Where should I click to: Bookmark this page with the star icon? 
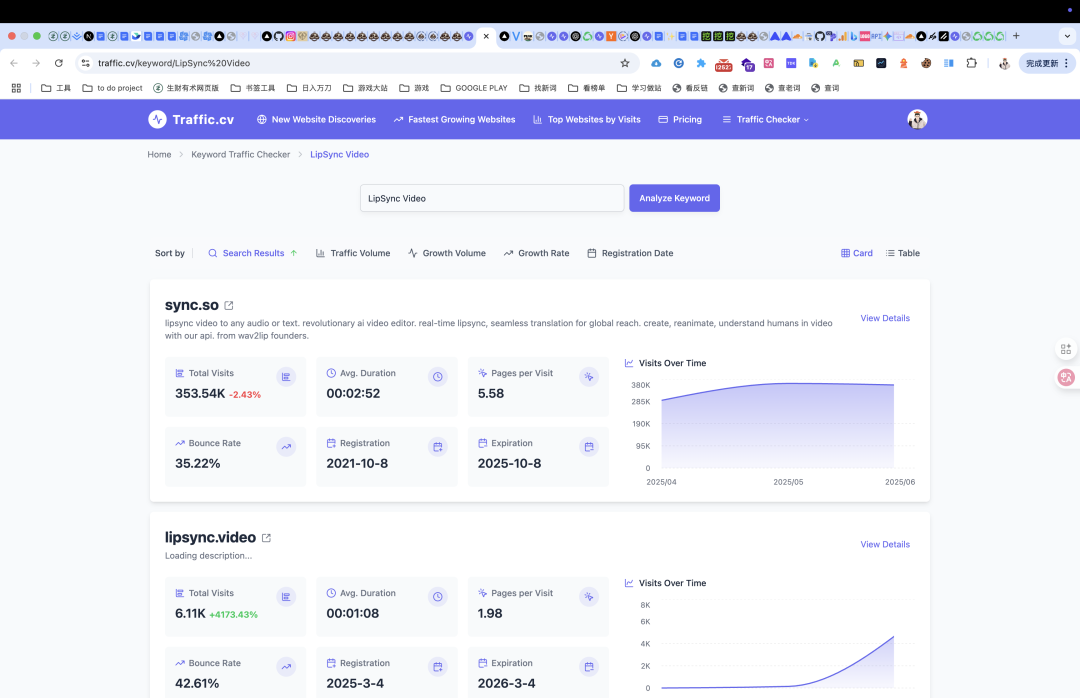625,63
